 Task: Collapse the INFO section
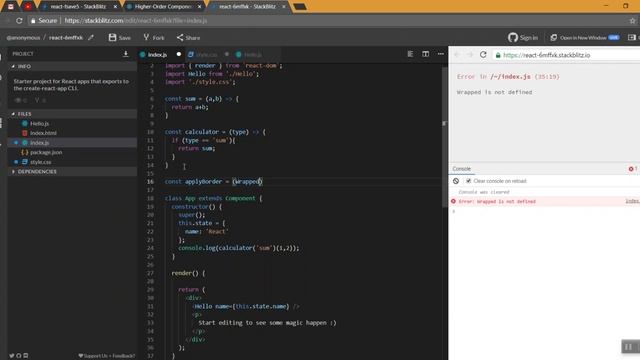tap(72, 66)
